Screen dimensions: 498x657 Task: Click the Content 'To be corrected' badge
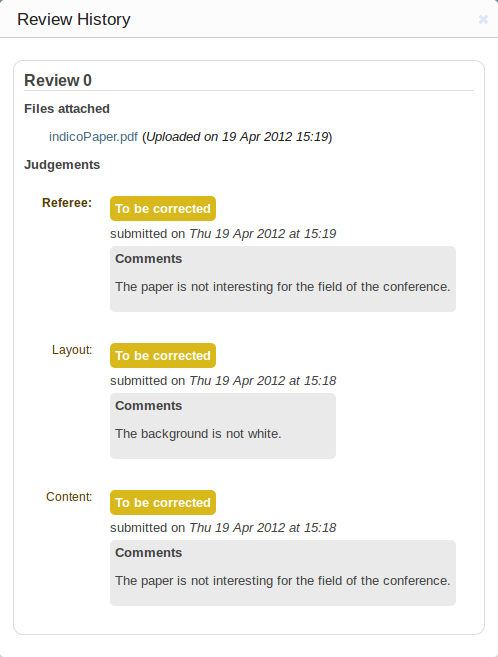(x=163, y=502)
